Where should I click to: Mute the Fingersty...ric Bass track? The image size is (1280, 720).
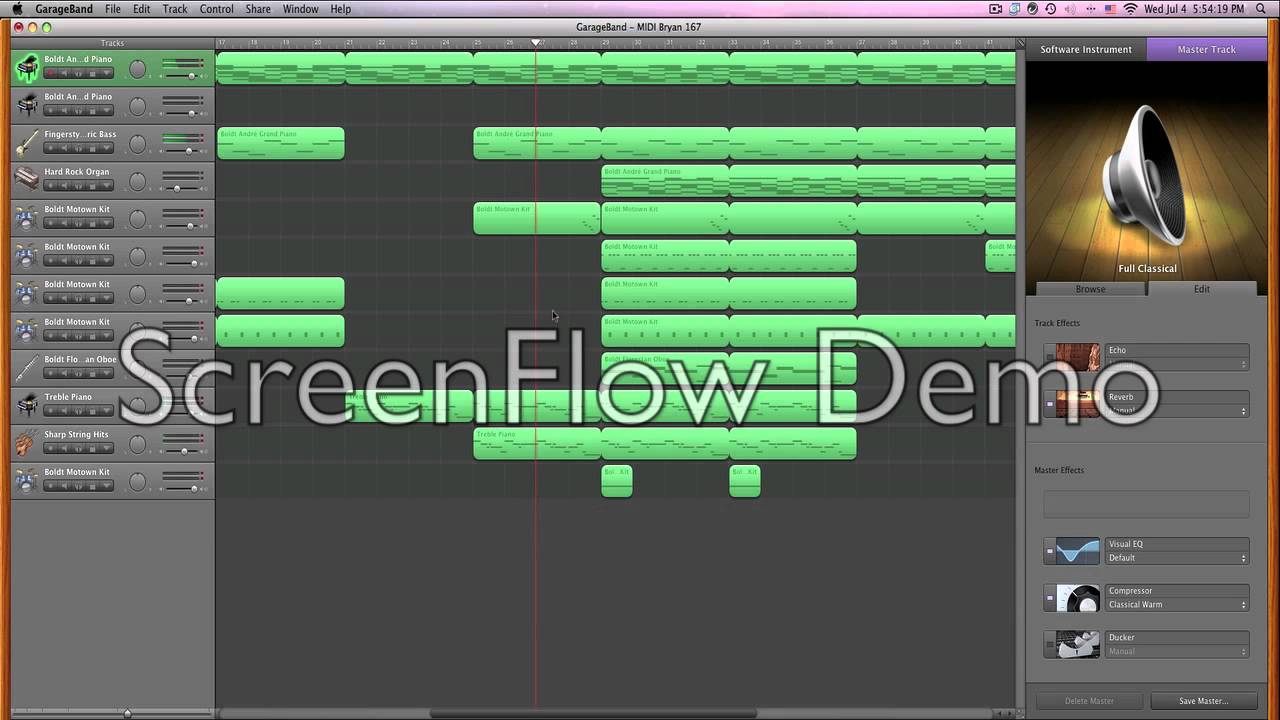[64, 148]
